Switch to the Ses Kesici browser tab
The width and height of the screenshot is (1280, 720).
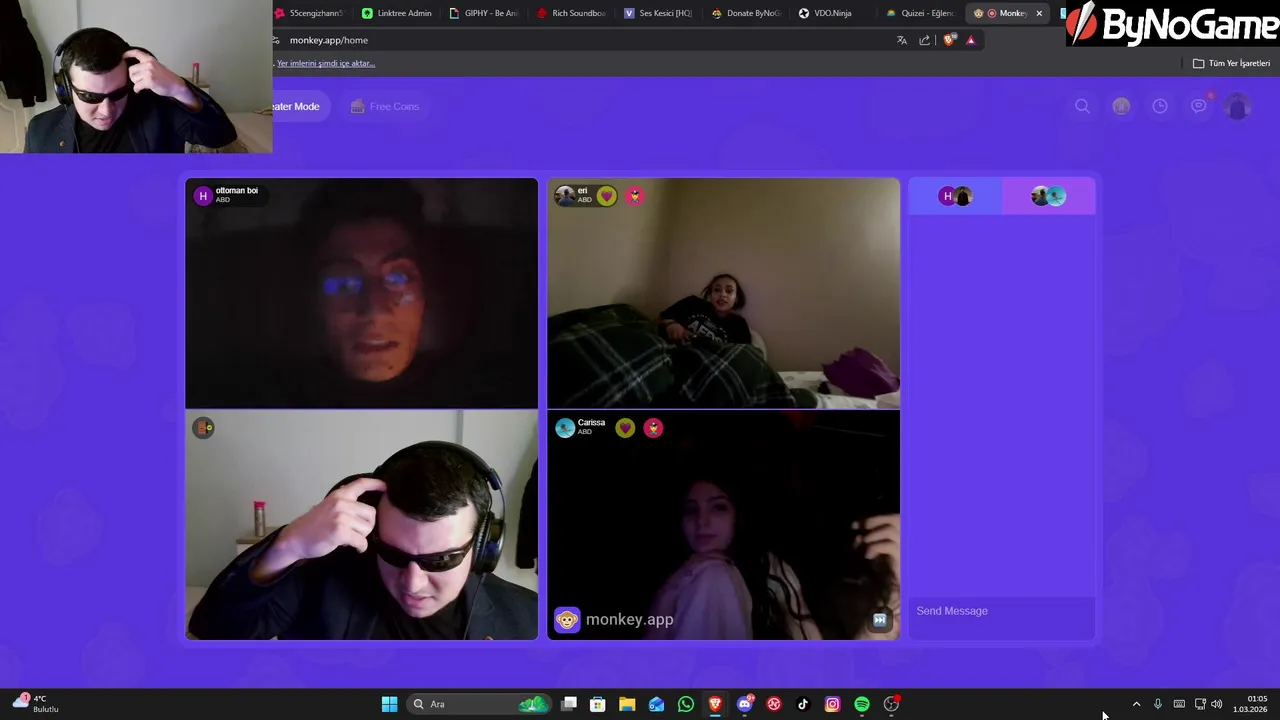click(659, 13)
